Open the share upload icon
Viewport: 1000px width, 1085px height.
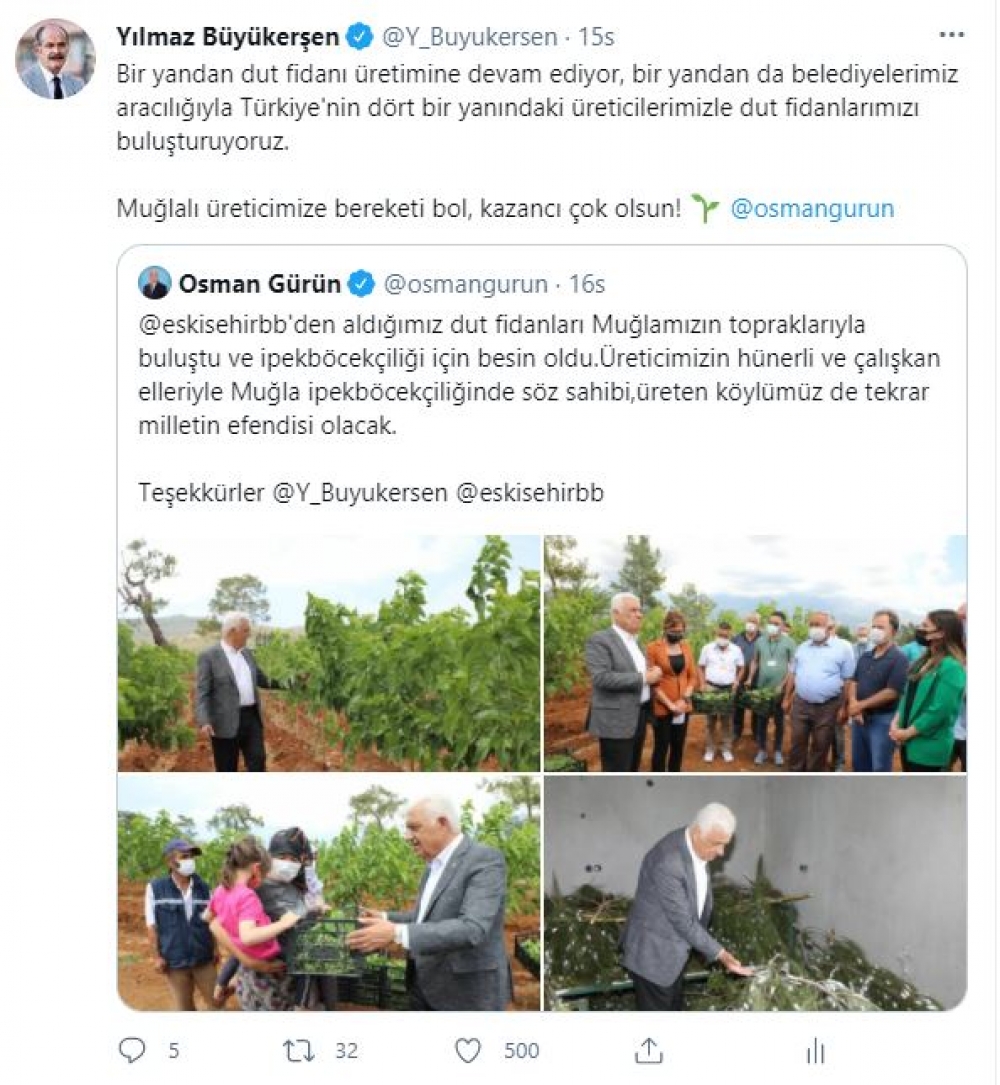point(648,1050)
